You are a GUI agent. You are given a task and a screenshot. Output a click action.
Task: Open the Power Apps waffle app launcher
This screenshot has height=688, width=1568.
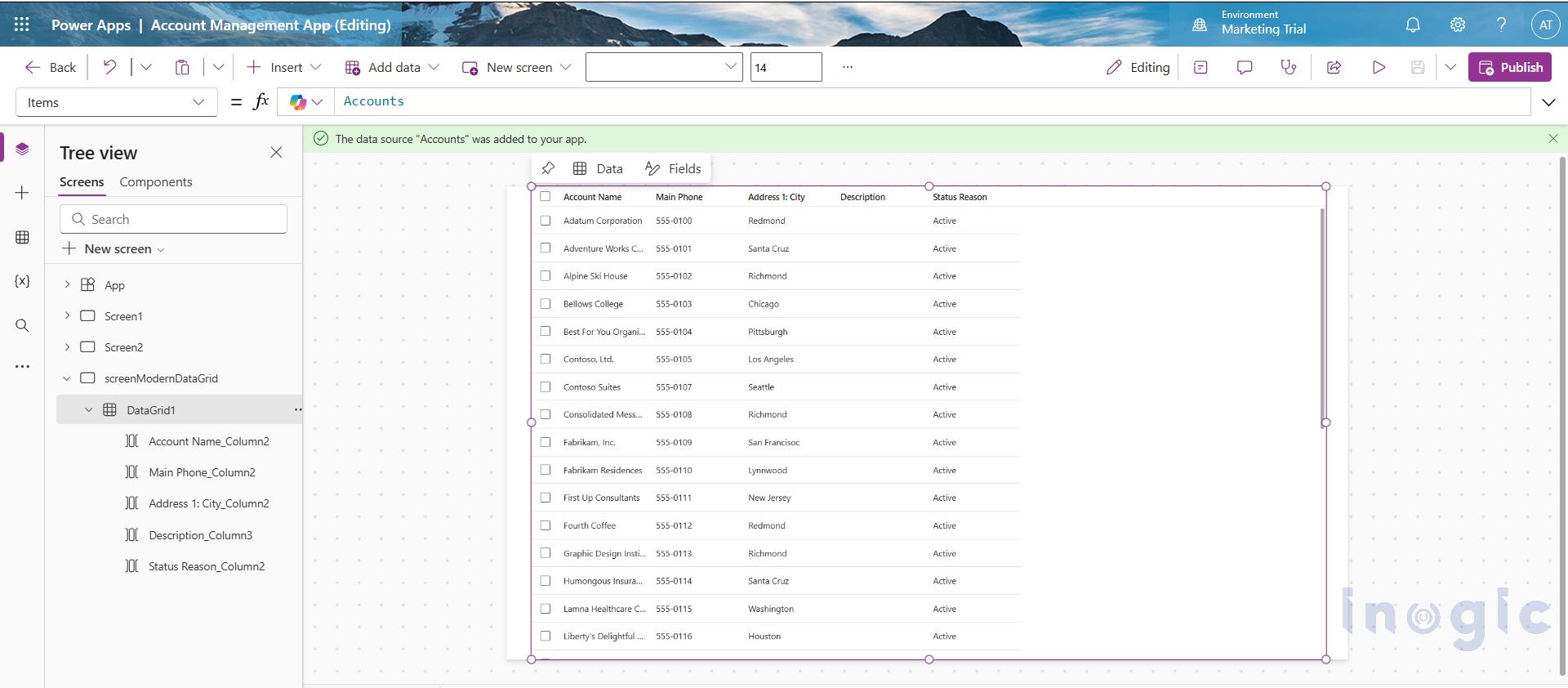[x=22, y=25]
